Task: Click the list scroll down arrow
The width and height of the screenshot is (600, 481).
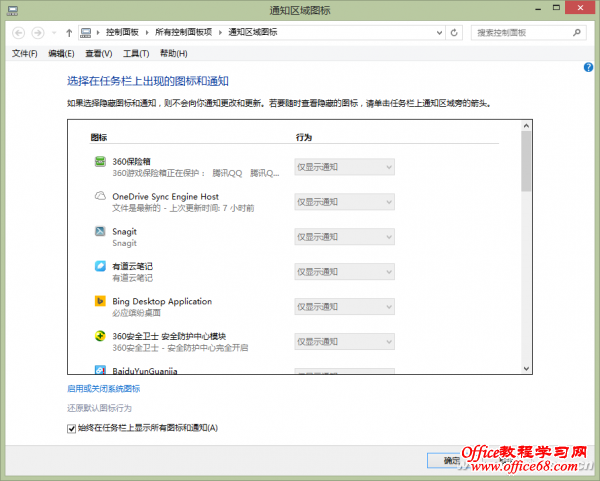Action: click(526, 368)
